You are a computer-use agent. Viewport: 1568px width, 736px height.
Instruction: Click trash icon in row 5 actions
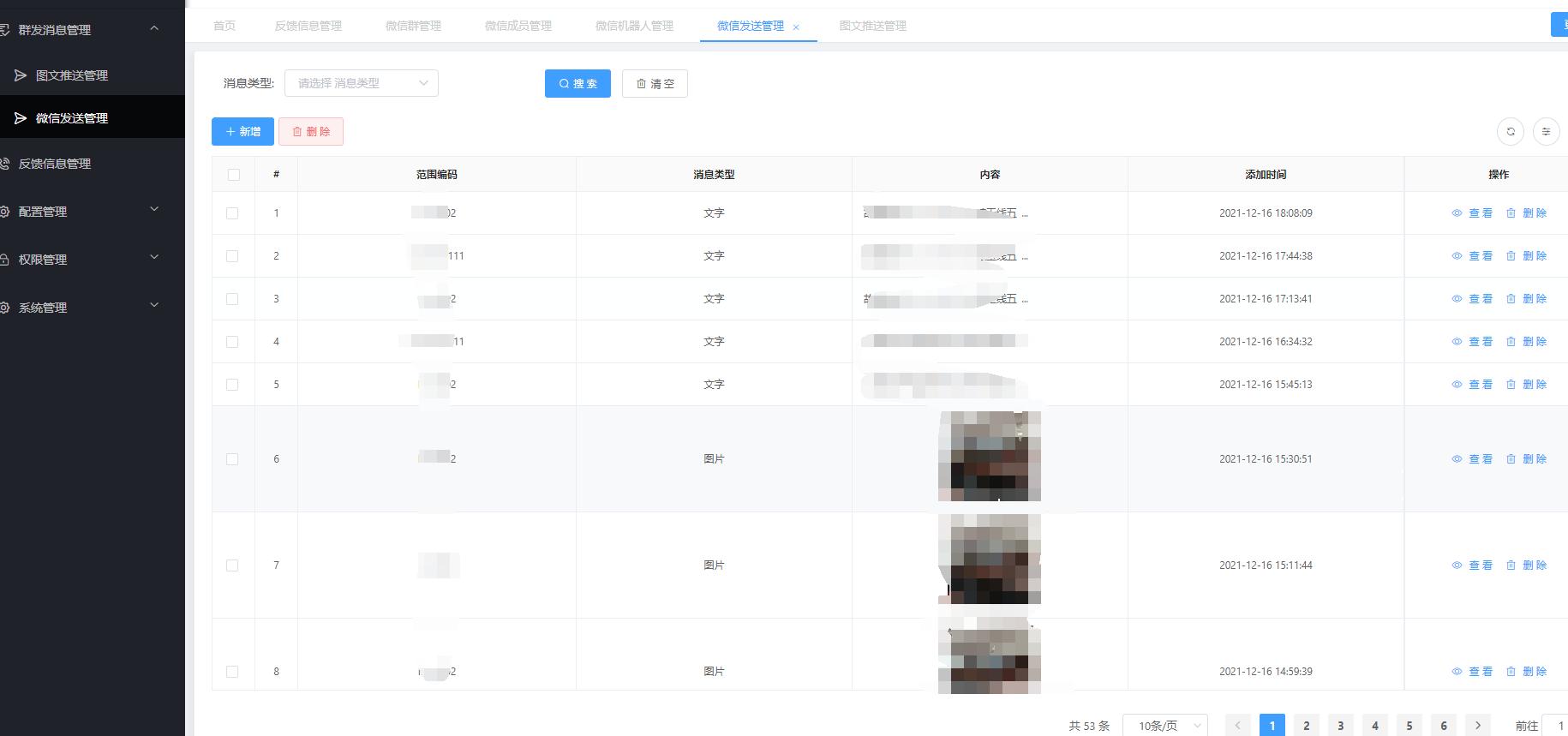[x=1511, y=384]
